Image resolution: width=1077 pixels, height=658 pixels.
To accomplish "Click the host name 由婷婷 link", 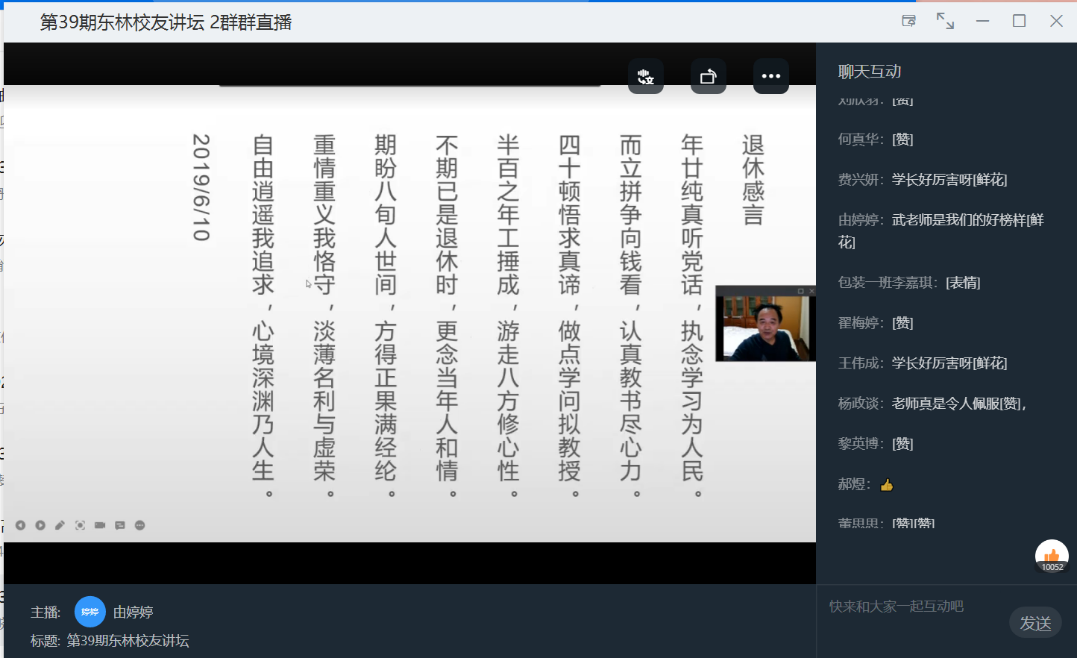I will [x=133, y=611].
